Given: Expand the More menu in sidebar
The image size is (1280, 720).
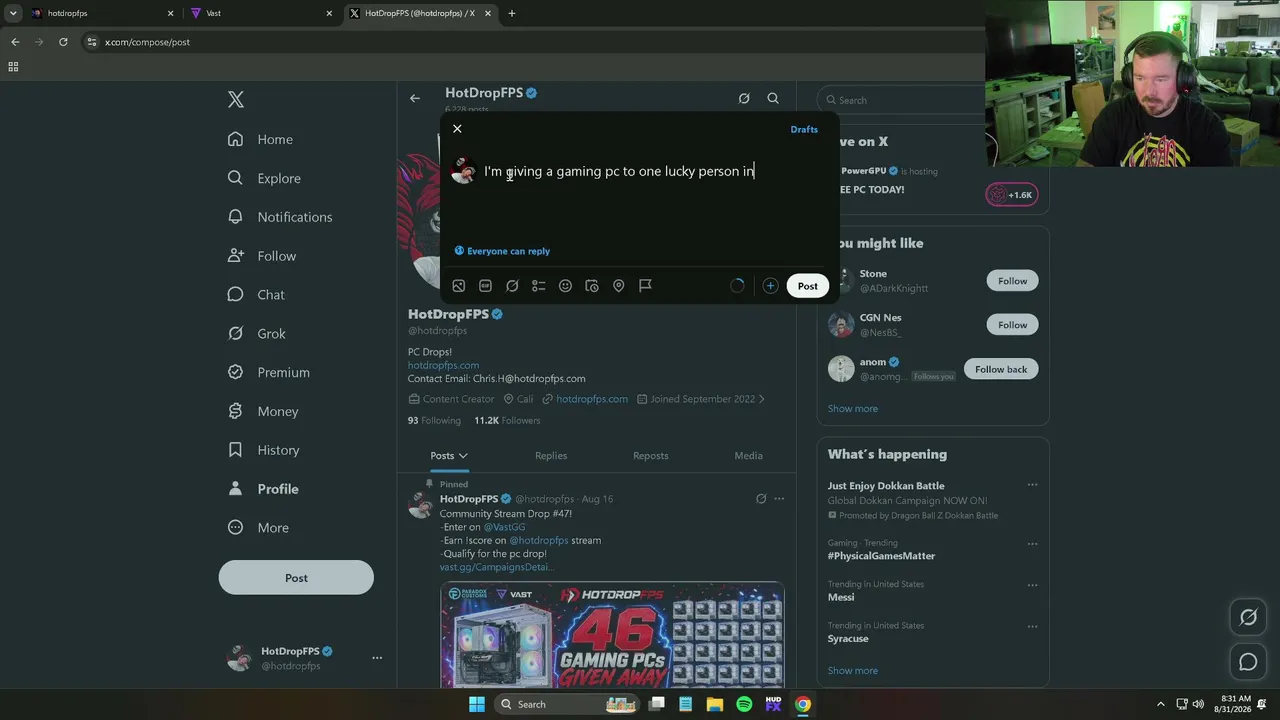Looking at the screenshot, I should [x=258, y=528].
